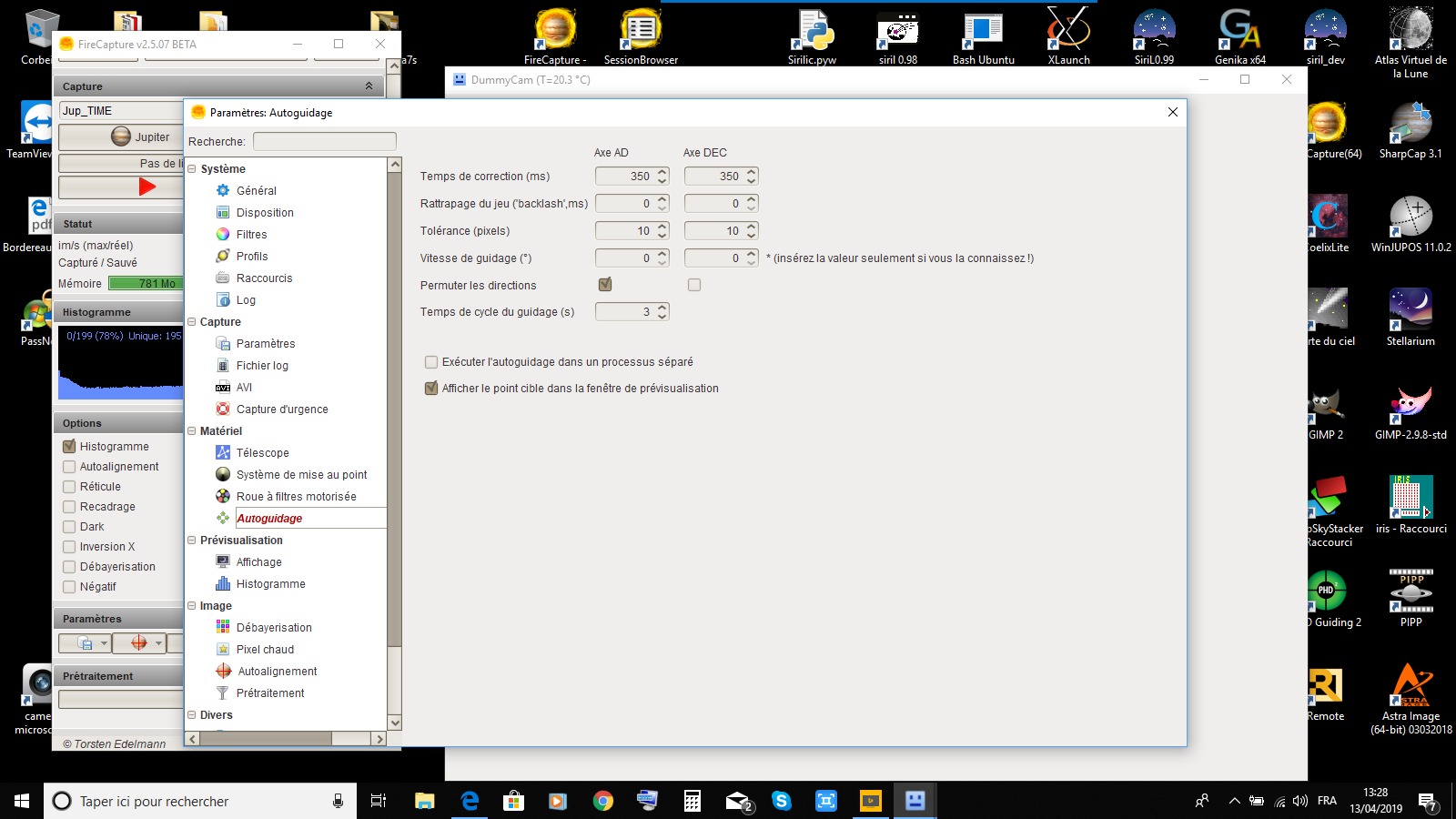Increase Temps de correction for Axe AD
This screenshot has height=819, width=1456.
click(x=662, y=172)
